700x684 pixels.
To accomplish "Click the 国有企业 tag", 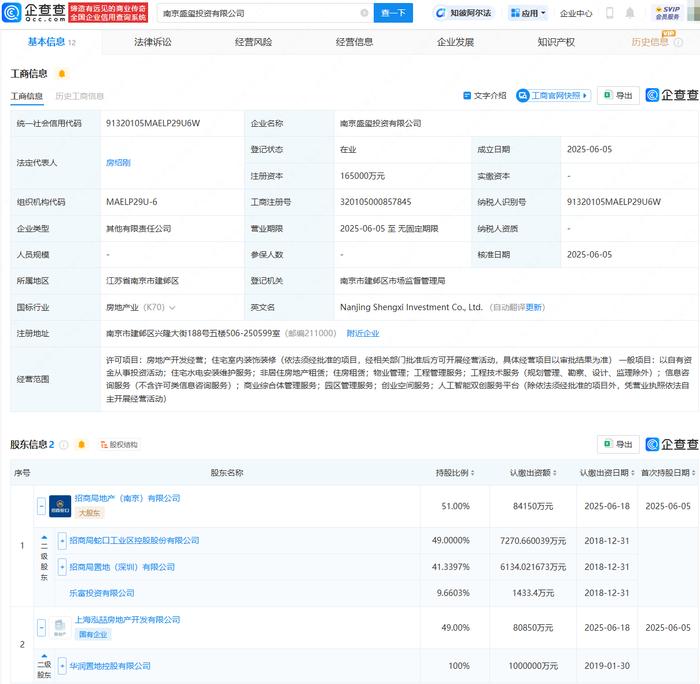I will (93, 634).
